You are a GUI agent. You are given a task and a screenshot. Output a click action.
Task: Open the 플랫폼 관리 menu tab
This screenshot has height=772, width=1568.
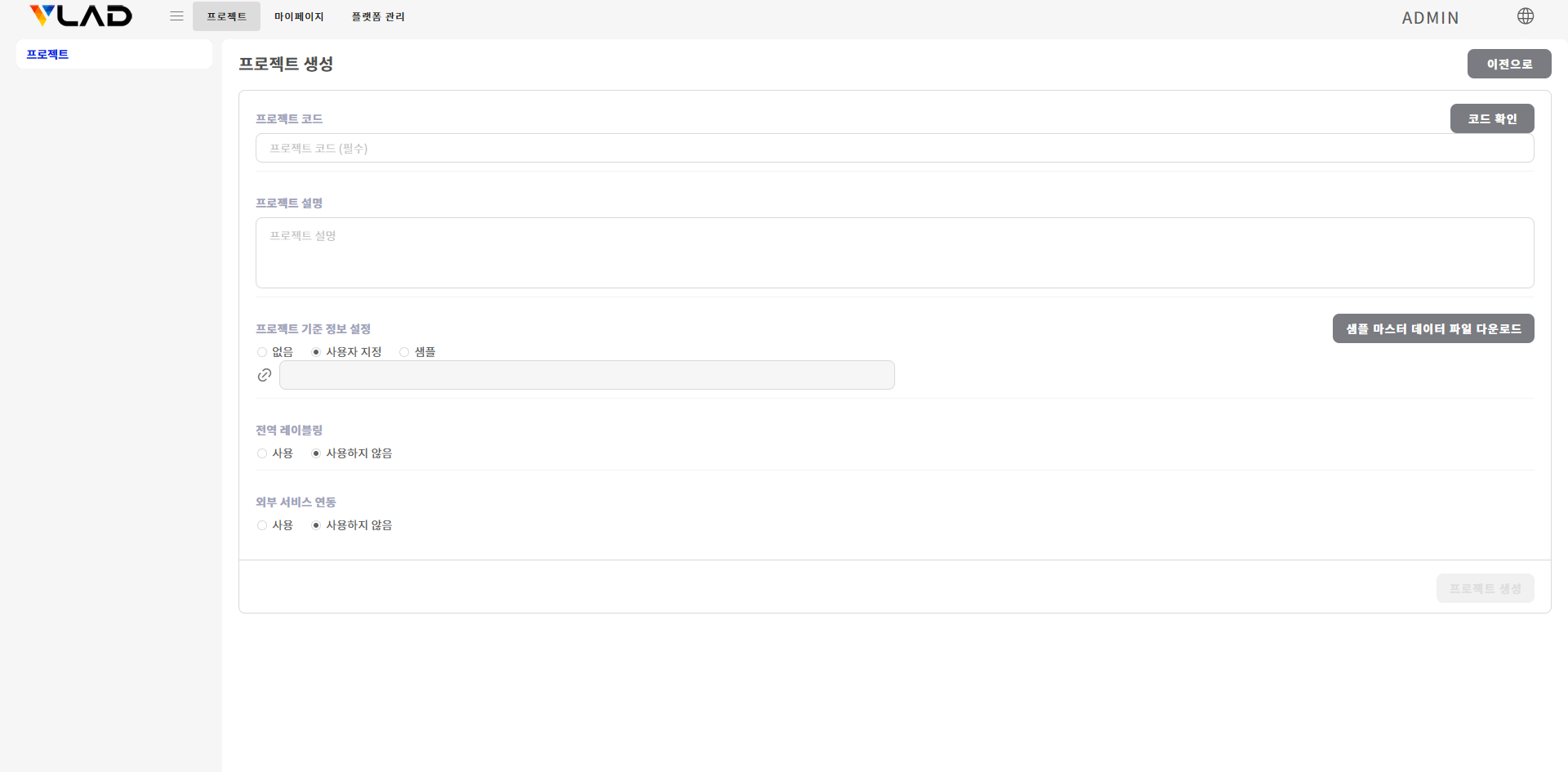point(378,16)
